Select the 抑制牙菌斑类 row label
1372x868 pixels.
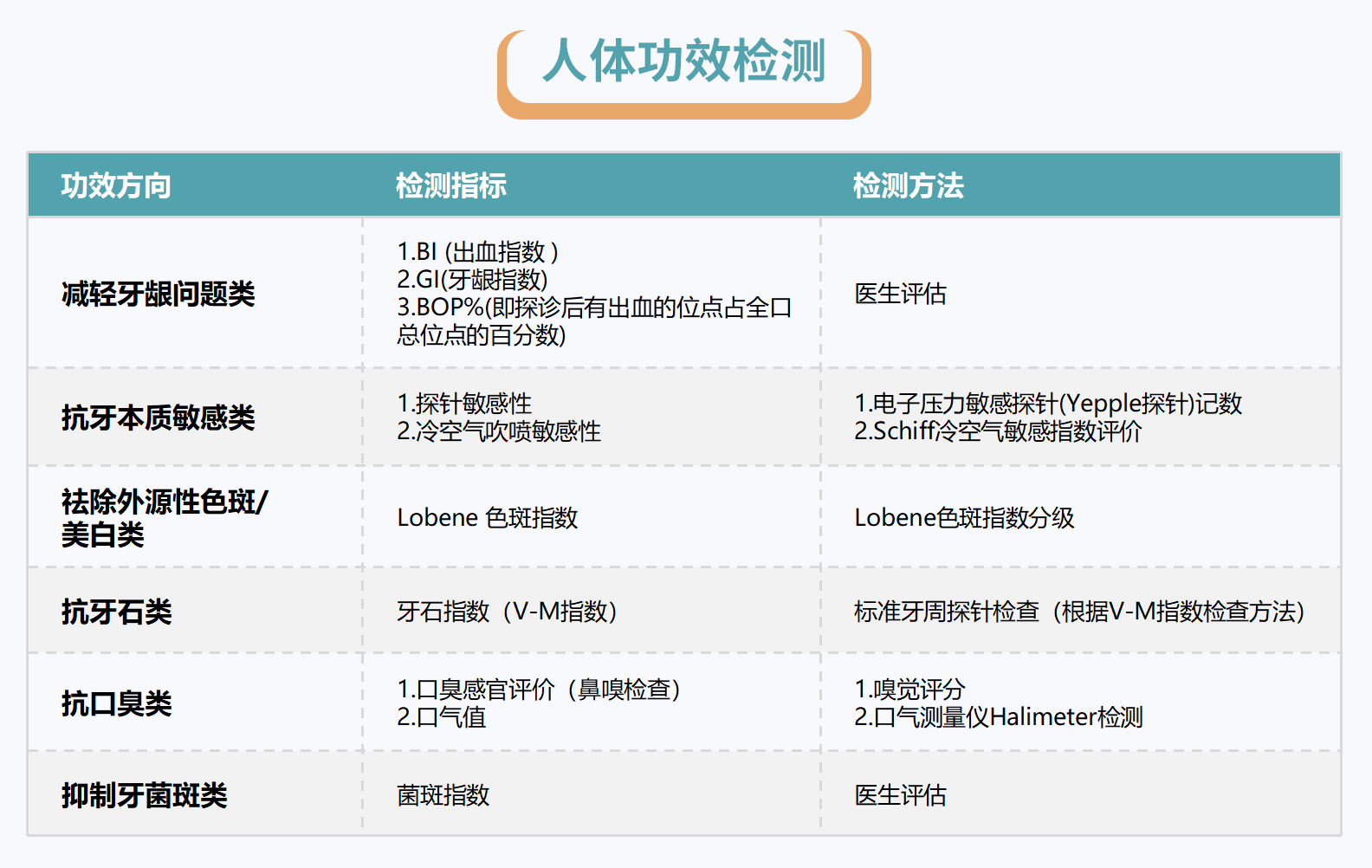tap(144, 795)
